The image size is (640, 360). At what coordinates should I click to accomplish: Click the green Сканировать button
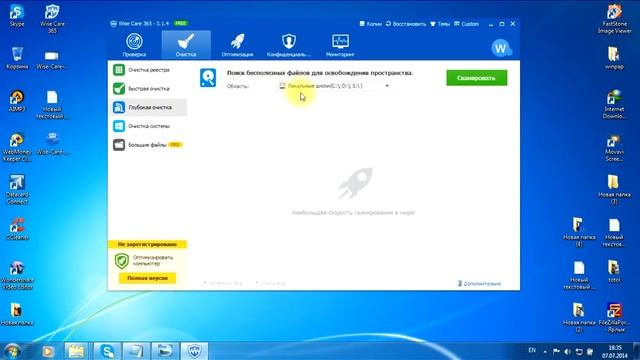tap(477, 78)
